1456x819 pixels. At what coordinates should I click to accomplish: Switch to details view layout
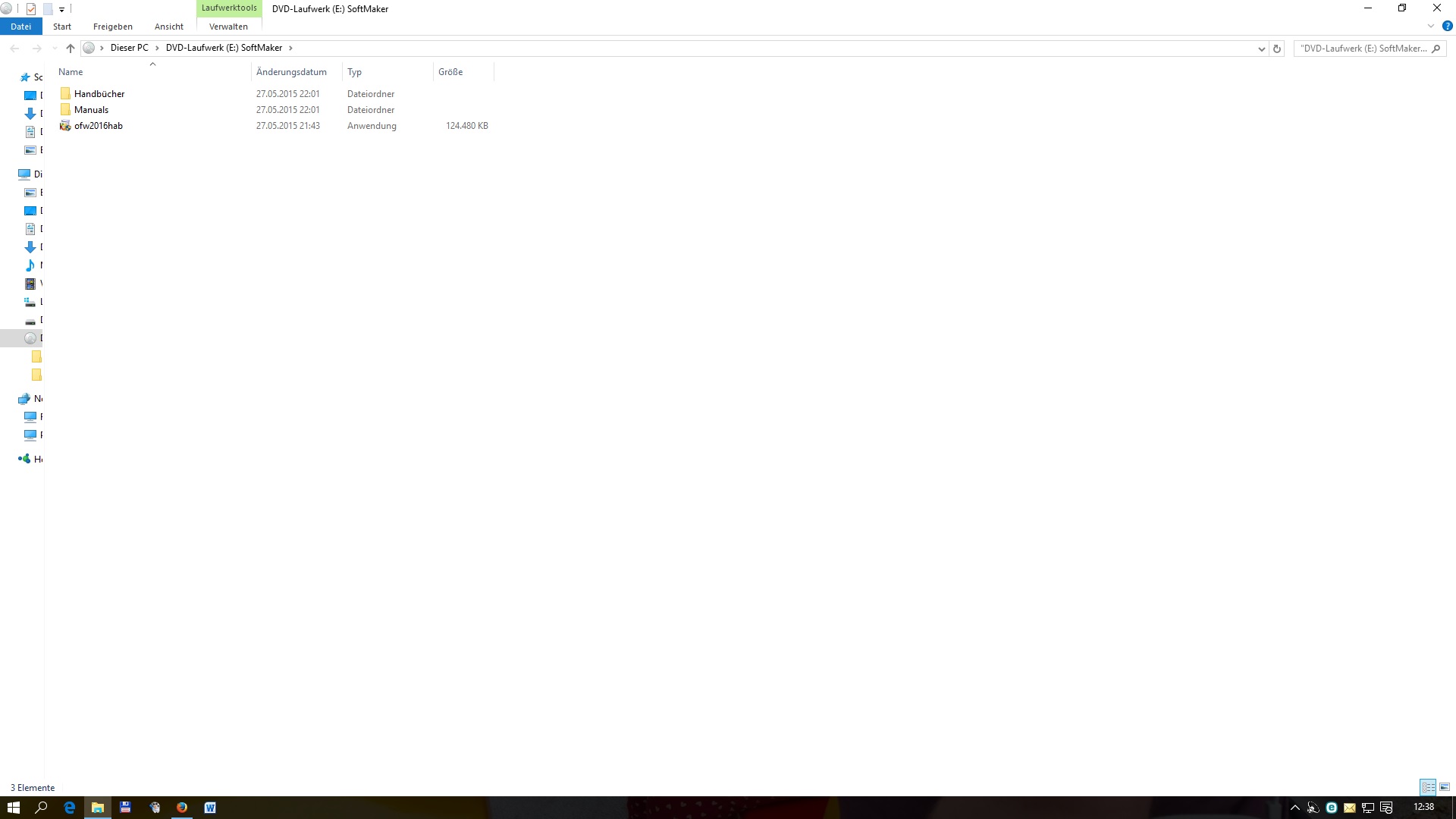[1428, 787]
